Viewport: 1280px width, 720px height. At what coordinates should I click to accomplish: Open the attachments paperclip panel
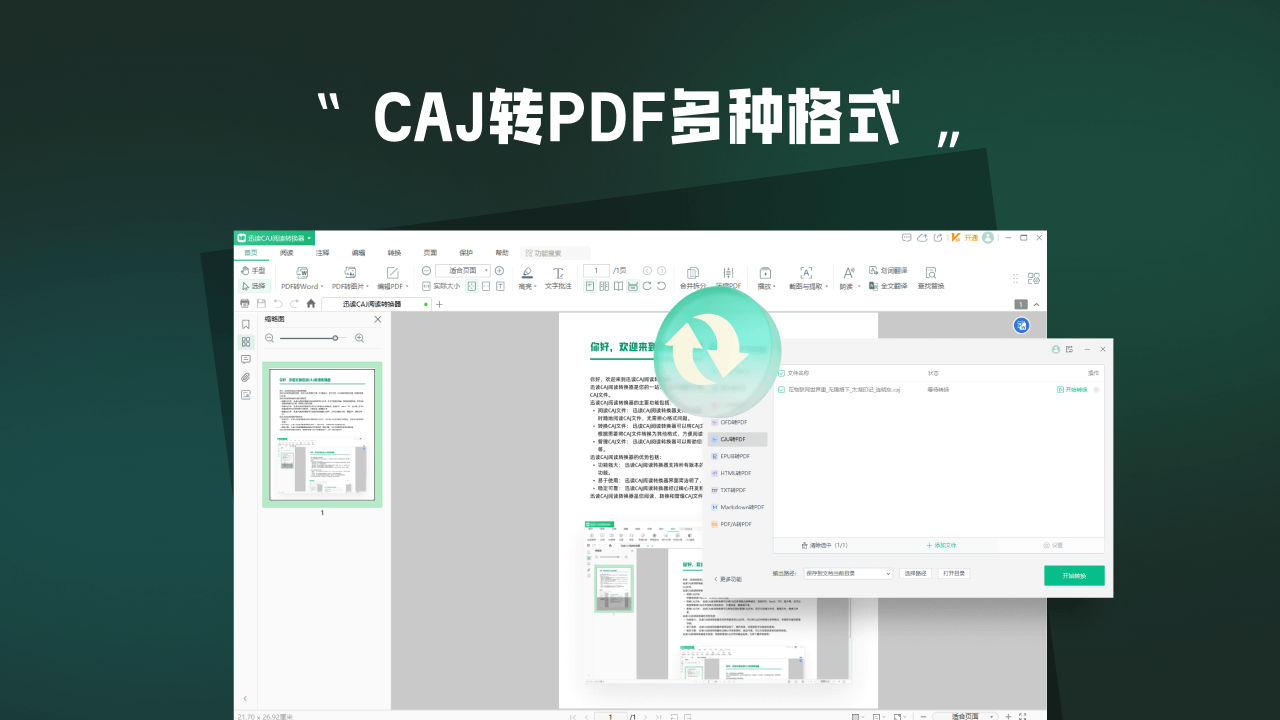[246, 377]
